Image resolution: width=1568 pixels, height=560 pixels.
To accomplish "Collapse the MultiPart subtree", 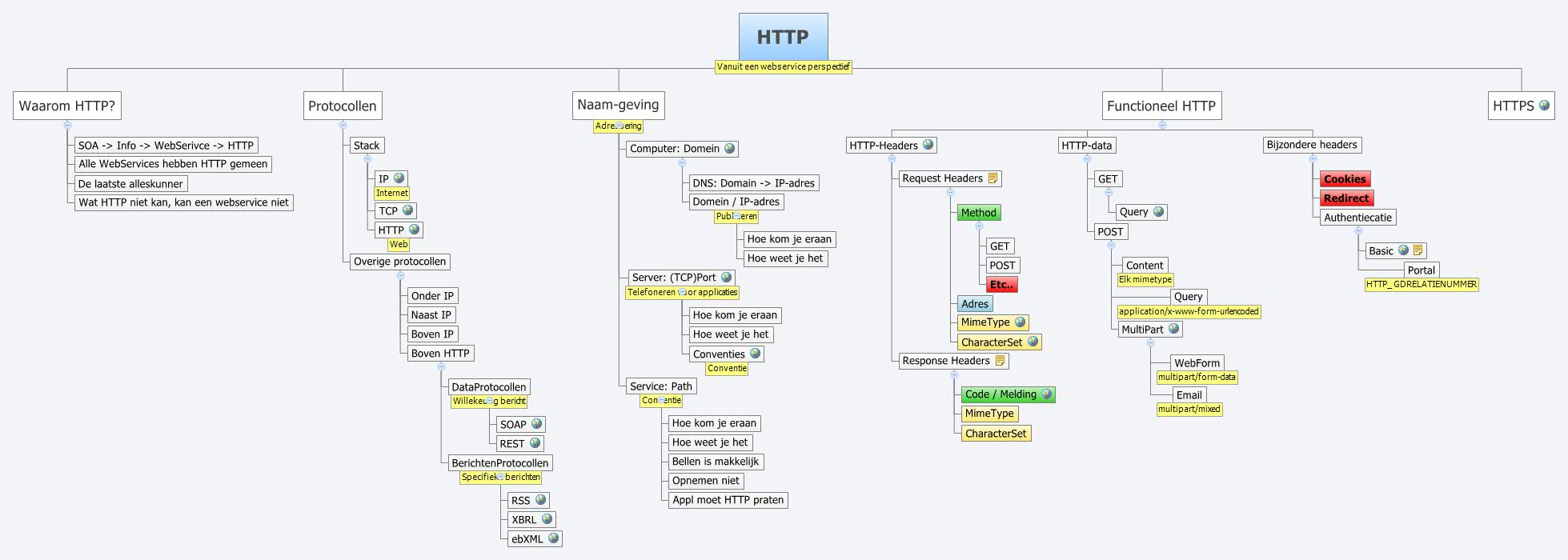I will (1150, 342).
